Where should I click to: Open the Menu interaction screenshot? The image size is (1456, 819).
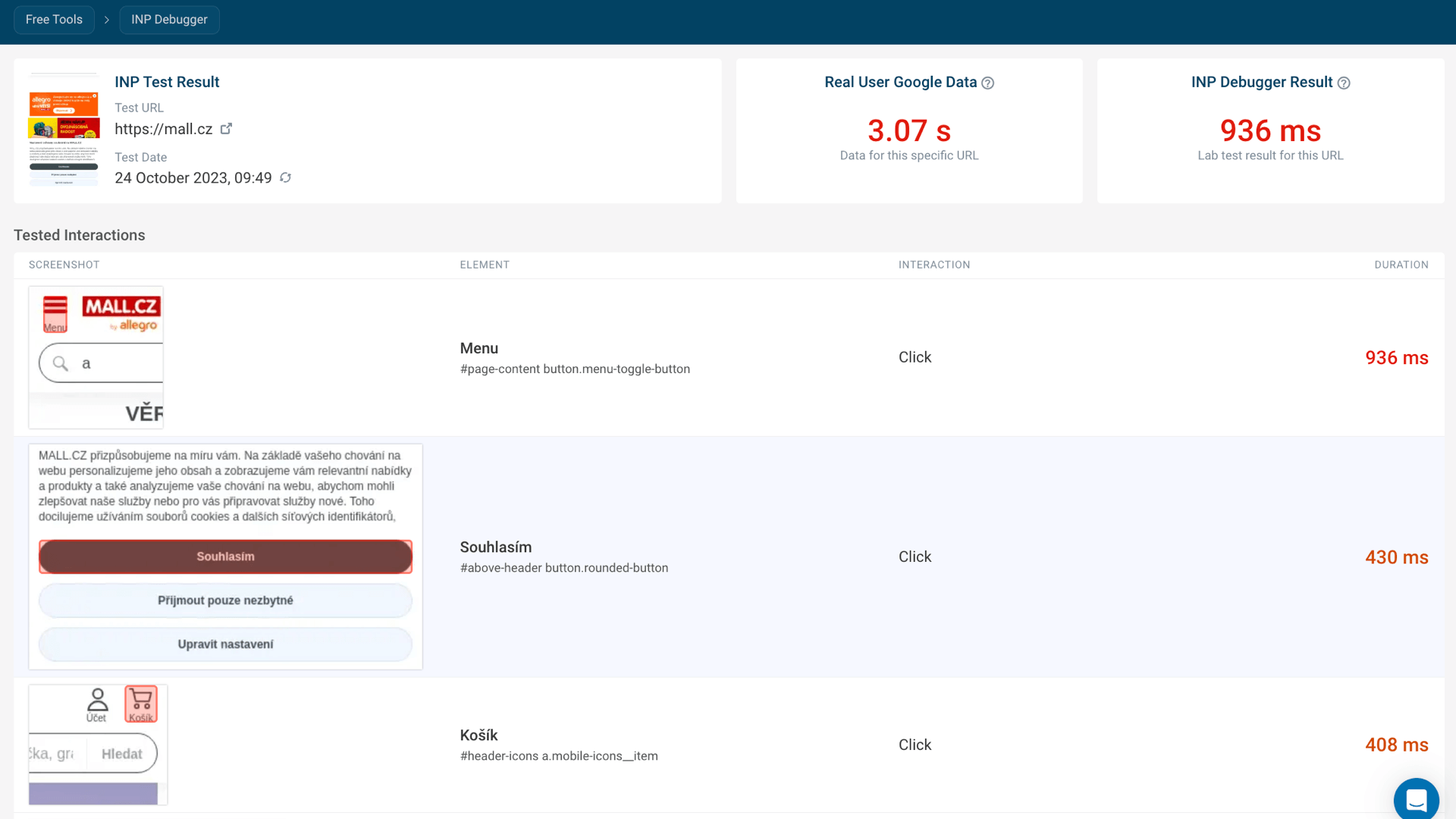tap(96, 357)
